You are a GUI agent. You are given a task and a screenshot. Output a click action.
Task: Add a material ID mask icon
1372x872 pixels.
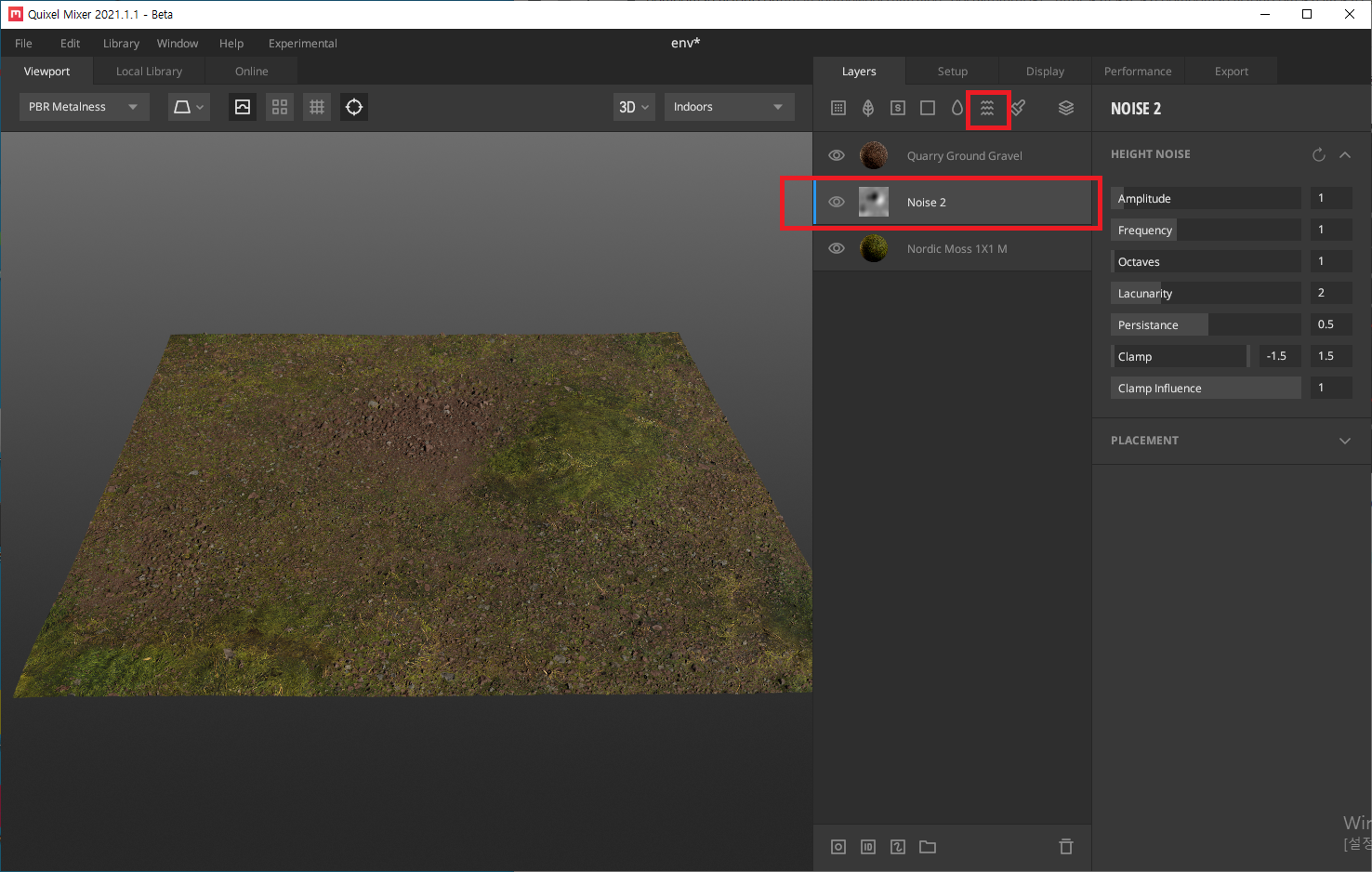click(x=868, y=847)
